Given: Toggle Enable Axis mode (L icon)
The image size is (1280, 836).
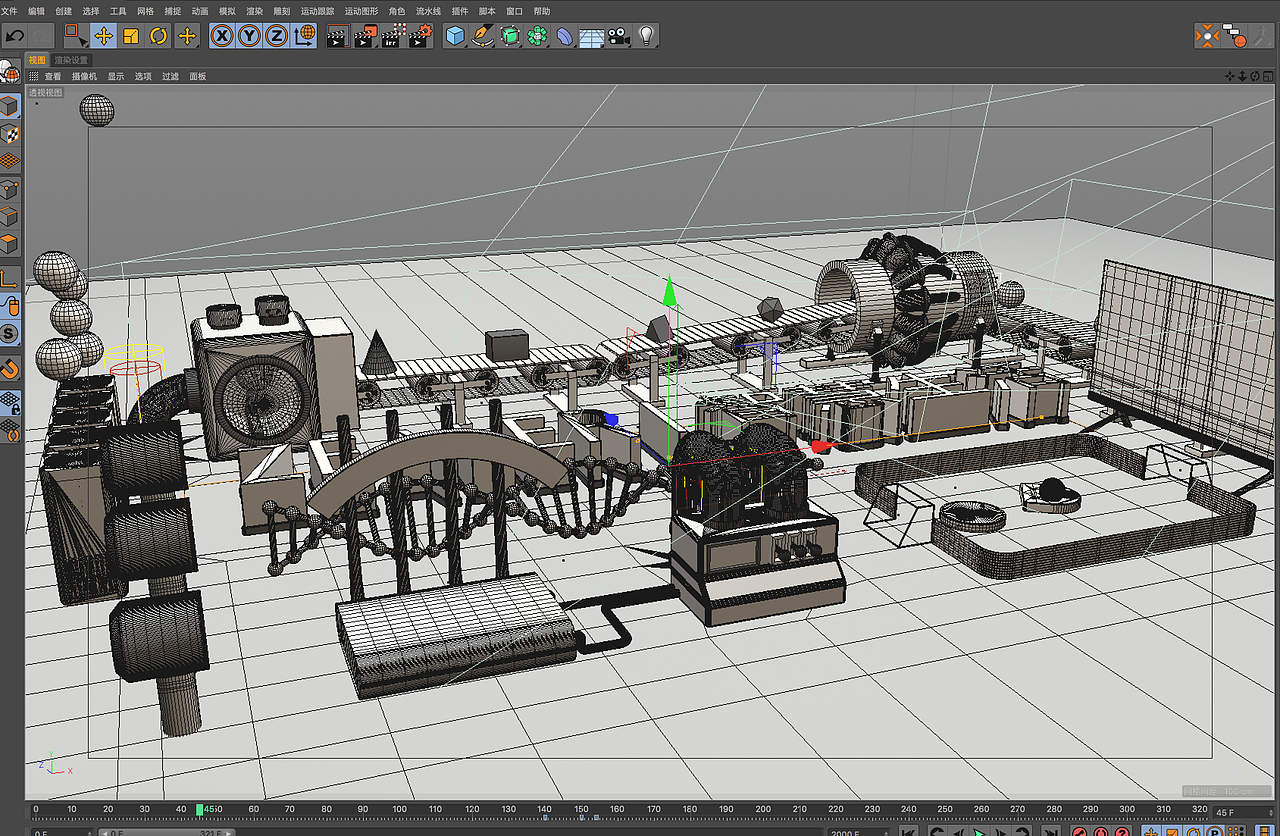Looking at the screenshot, I should pyautogui.click(x=10, y=278).
